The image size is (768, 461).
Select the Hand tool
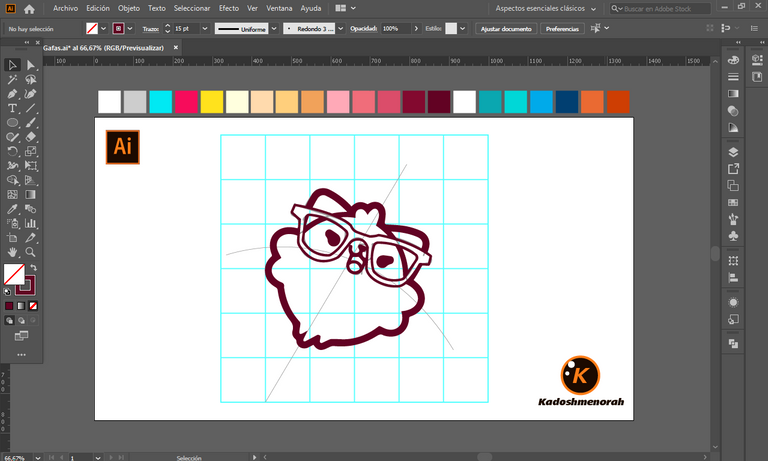coord(12,252)
